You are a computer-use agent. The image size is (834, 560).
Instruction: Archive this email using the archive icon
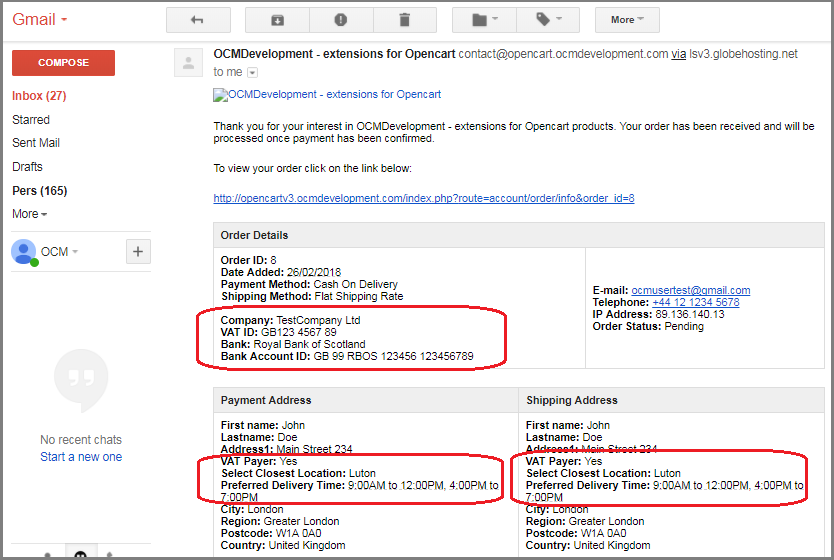[277, 20]
